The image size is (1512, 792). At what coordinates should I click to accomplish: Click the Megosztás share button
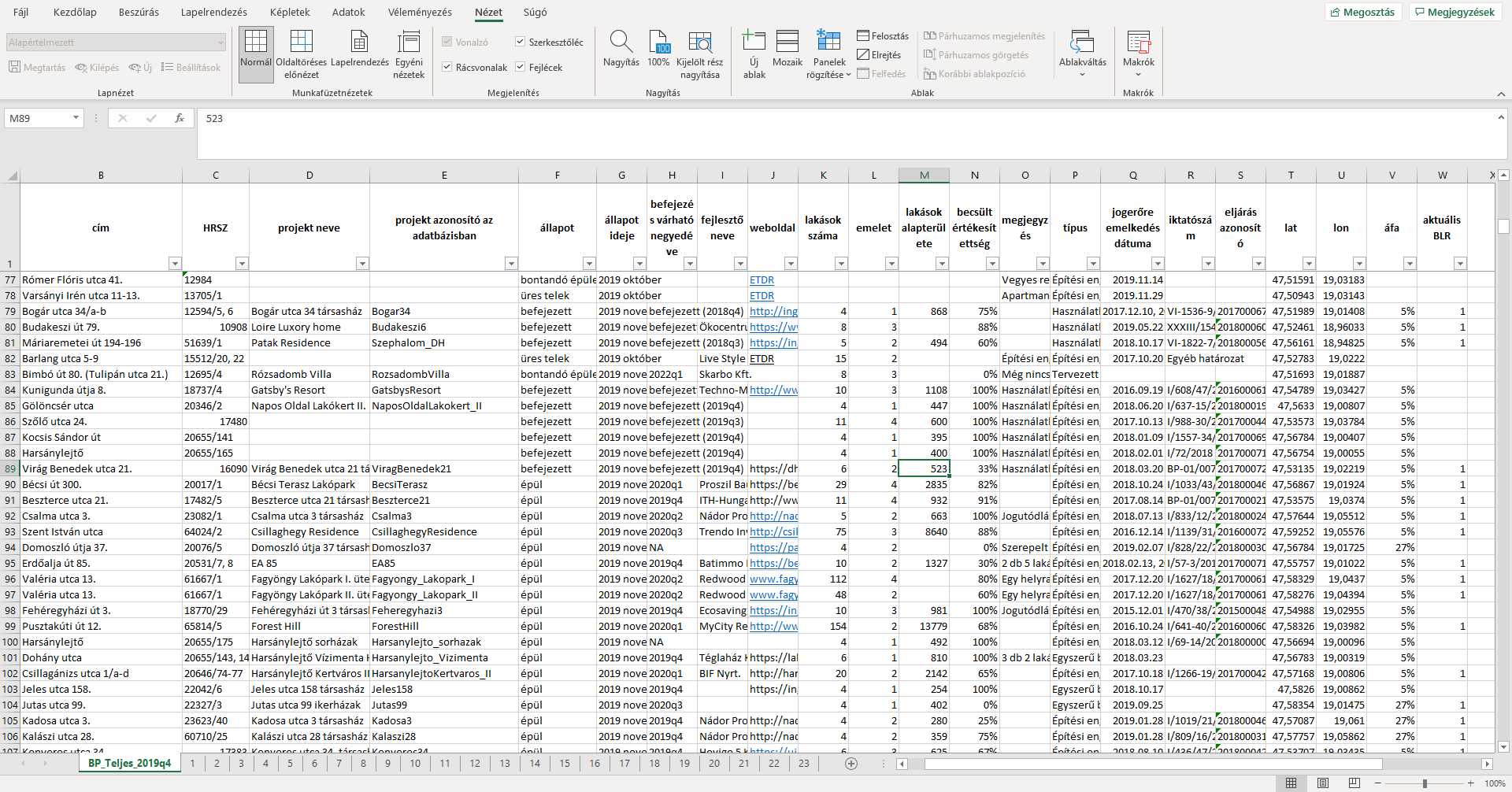click(x=1362, y=12)
